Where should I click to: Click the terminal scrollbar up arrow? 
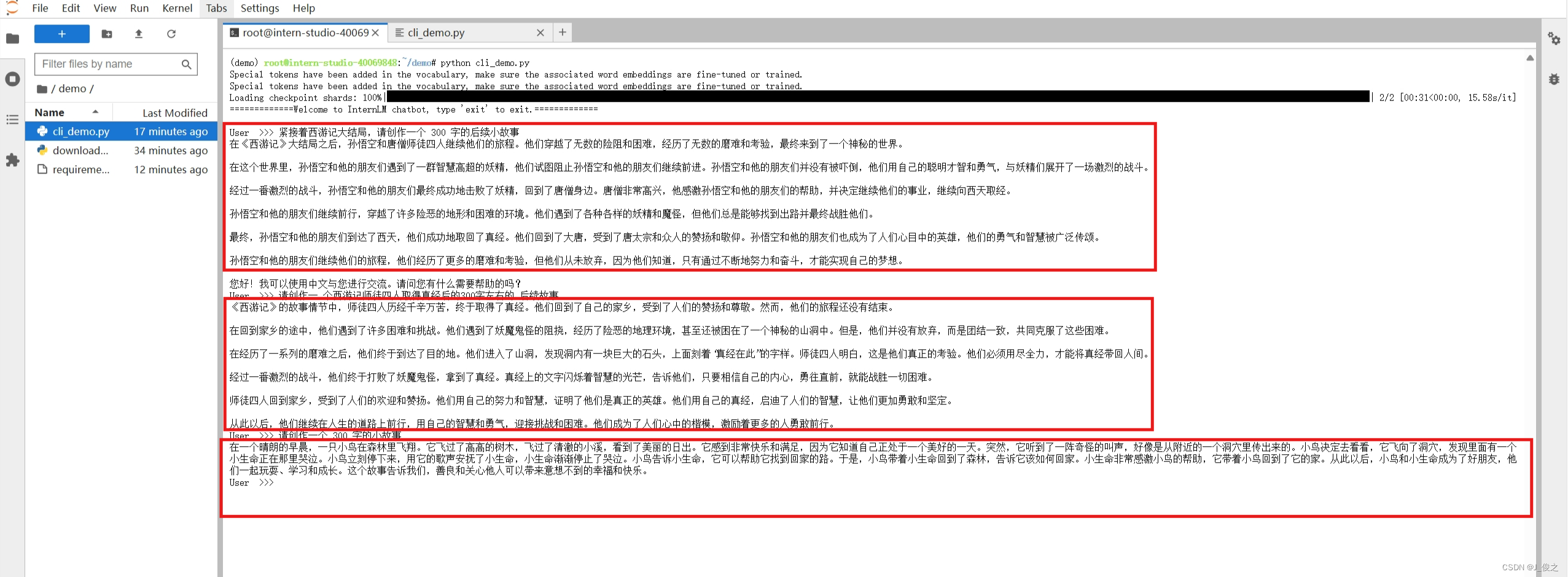1530,58
